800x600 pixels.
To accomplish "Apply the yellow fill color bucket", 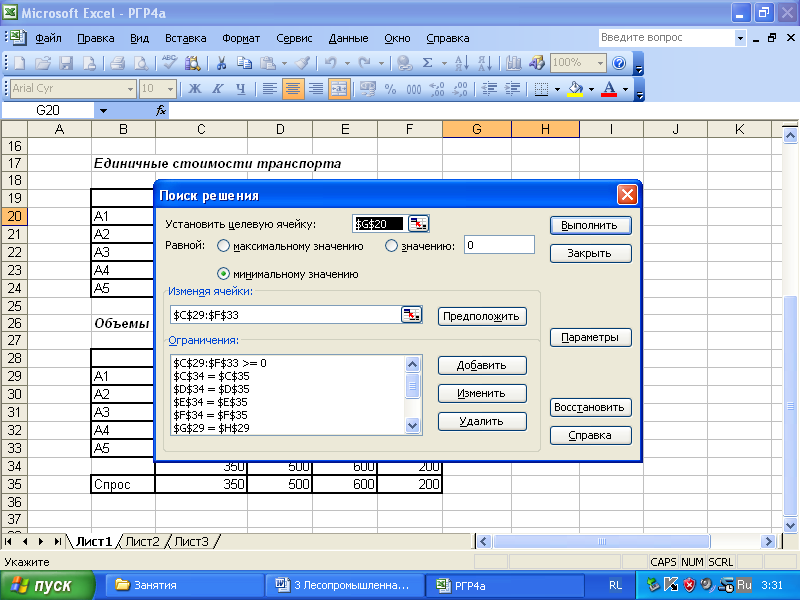I will click(x=576, y=89).
